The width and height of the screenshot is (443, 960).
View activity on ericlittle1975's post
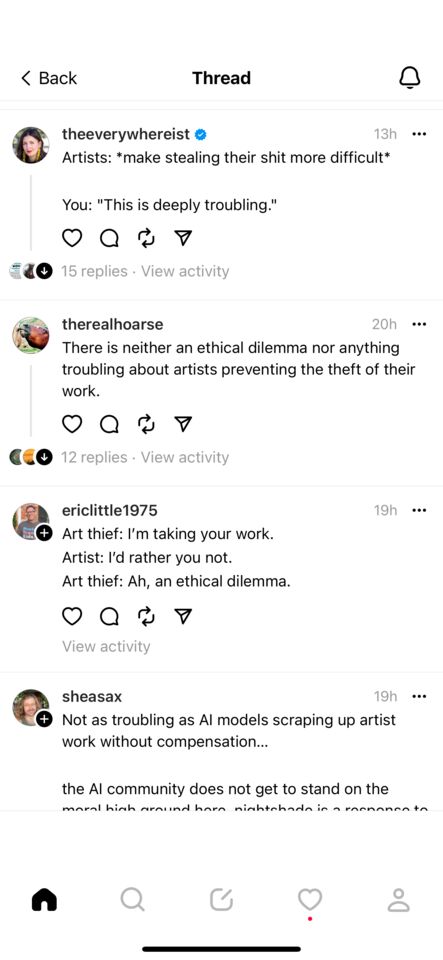tap(106, 647)
